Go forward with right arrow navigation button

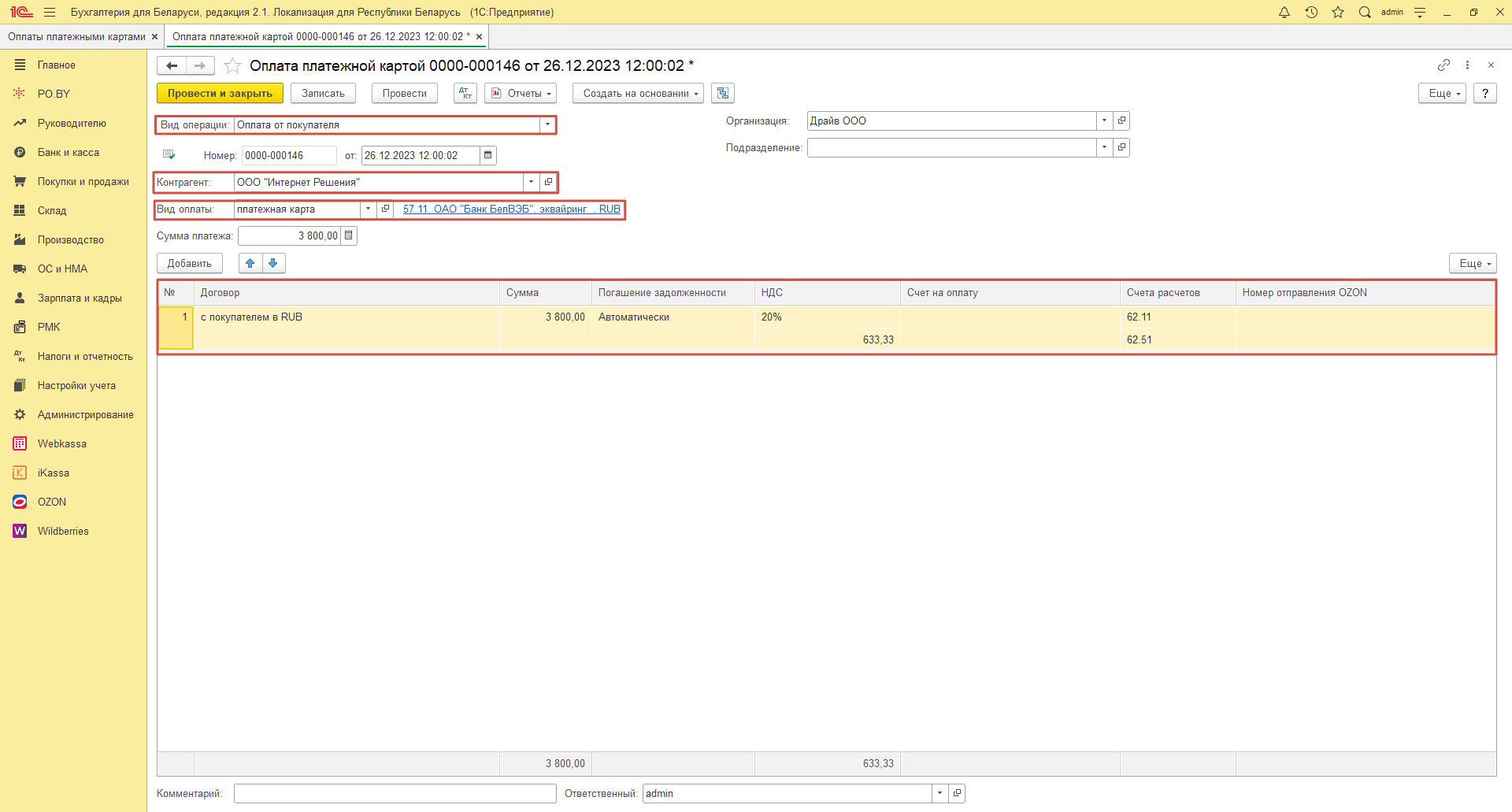pyautogui.click(x=200, y=65)
